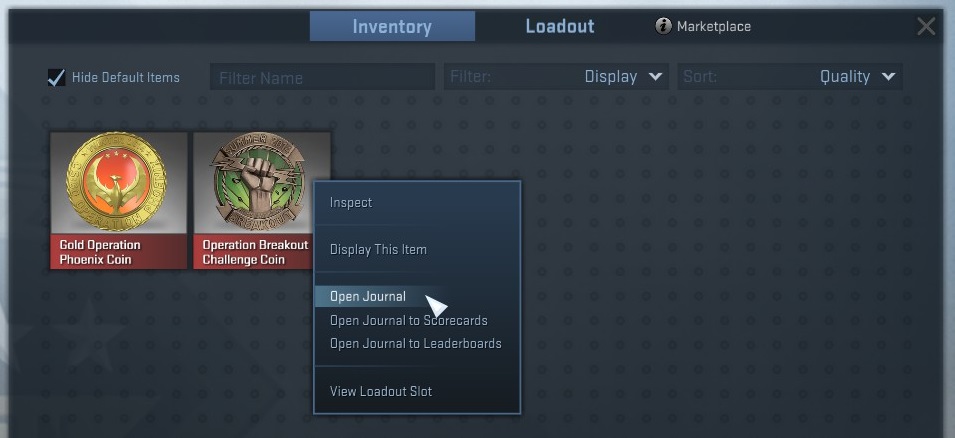Click the Display filter chevron arrow
The height and width of the screenshot is (438, 955).
[x=655, y=77]
